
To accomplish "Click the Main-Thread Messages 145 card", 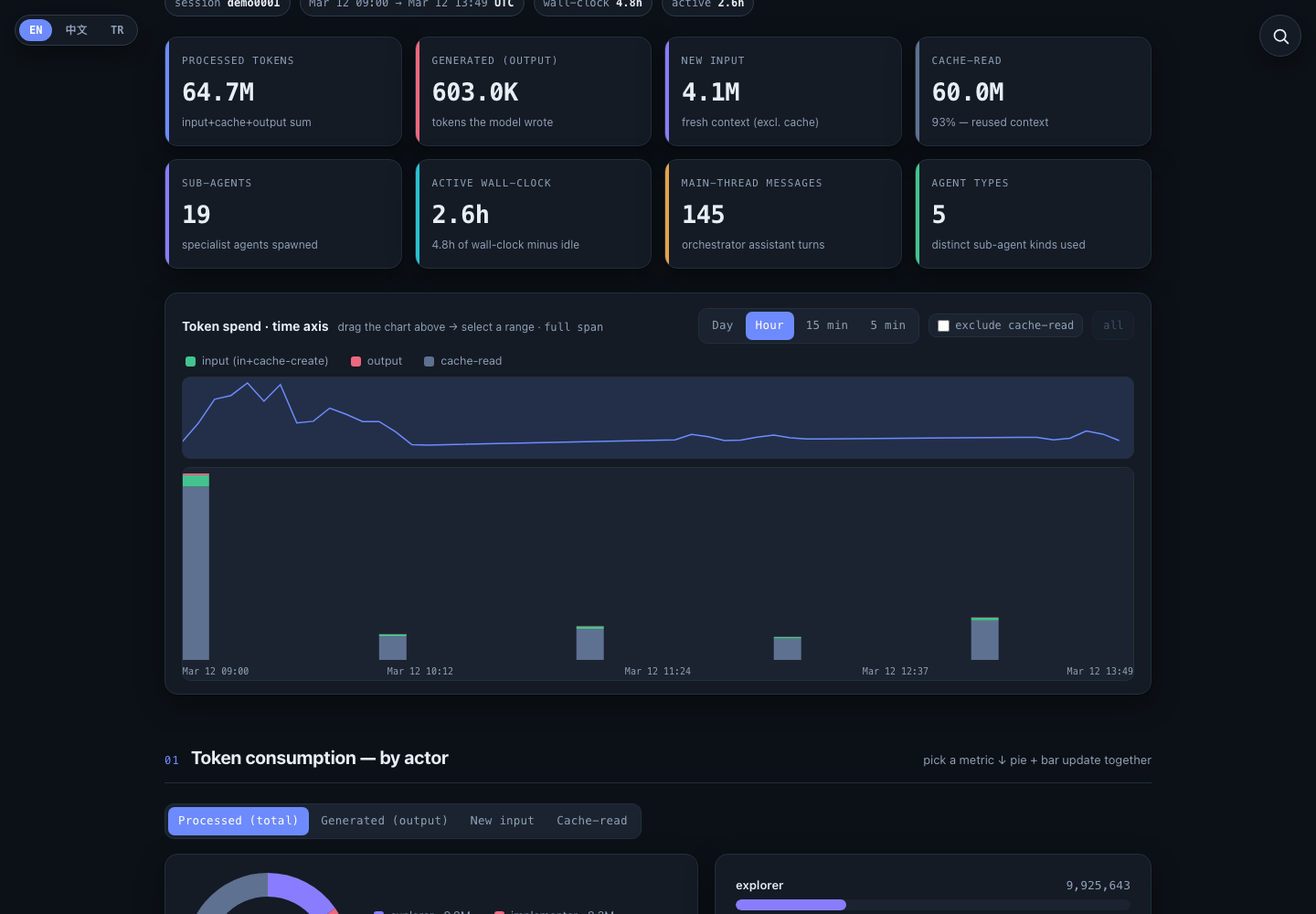I will (x=783, y=214).
